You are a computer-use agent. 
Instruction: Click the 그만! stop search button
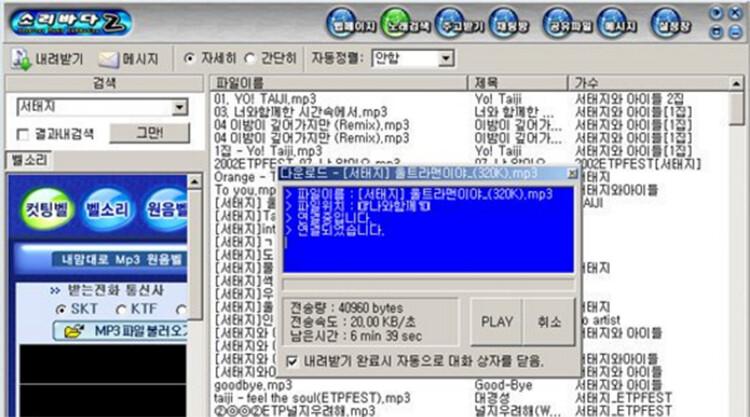(149, 133)
